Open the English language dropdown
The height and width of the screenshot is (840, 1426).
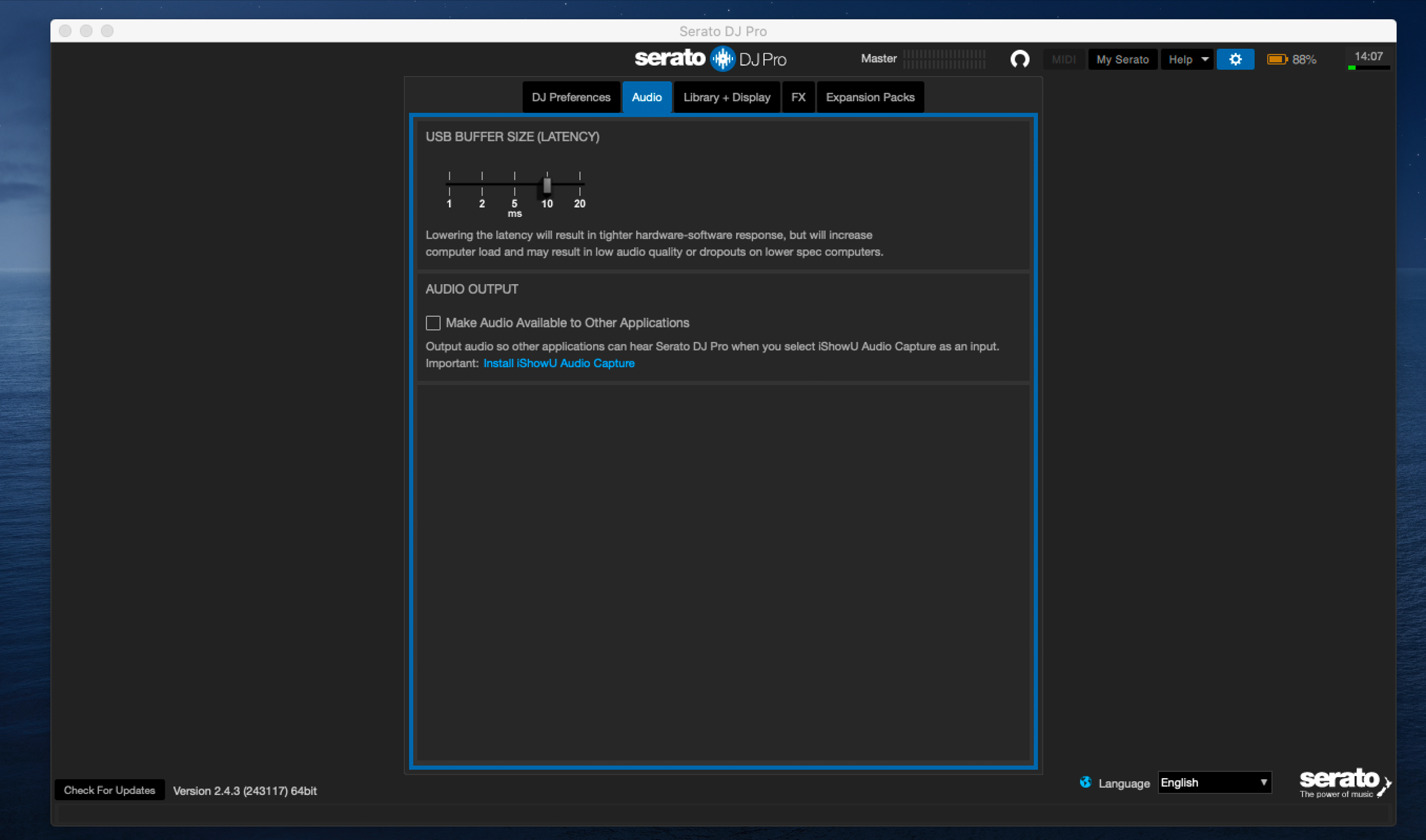tap(1214, 782)
